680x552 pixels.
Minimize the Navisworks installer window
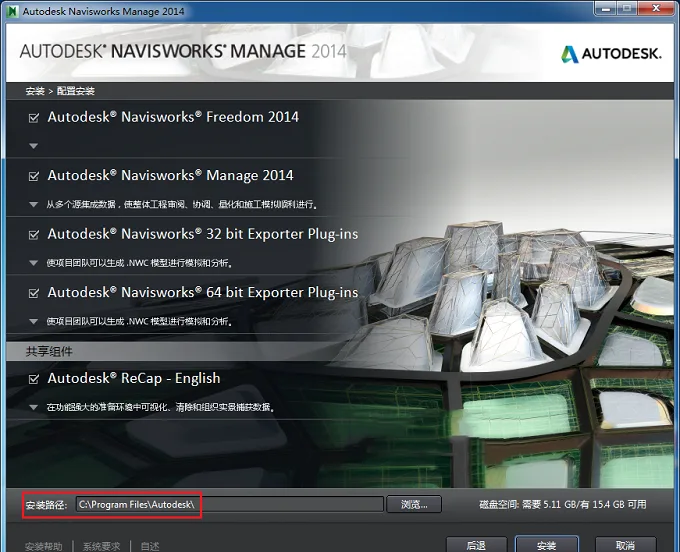607,8
